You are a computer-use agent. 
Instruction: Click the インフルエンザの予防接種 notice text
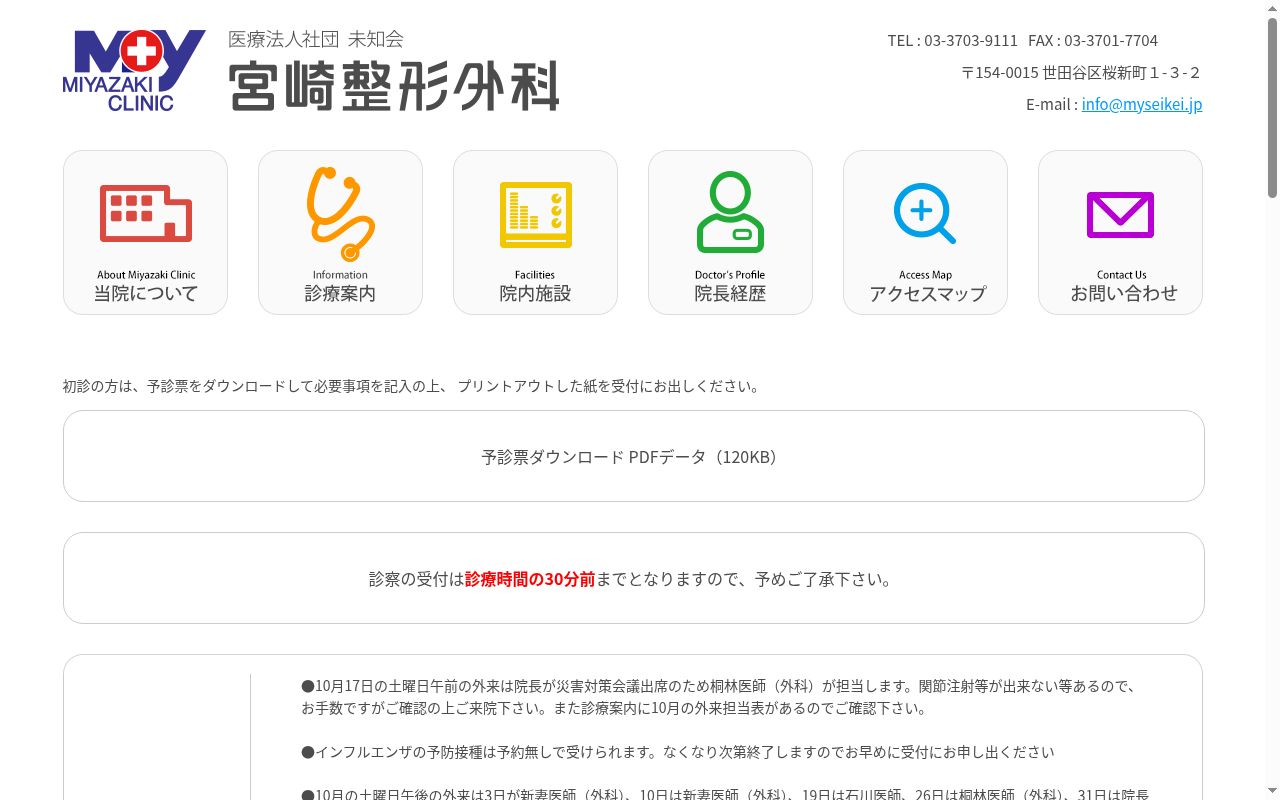tap(678, 752)
